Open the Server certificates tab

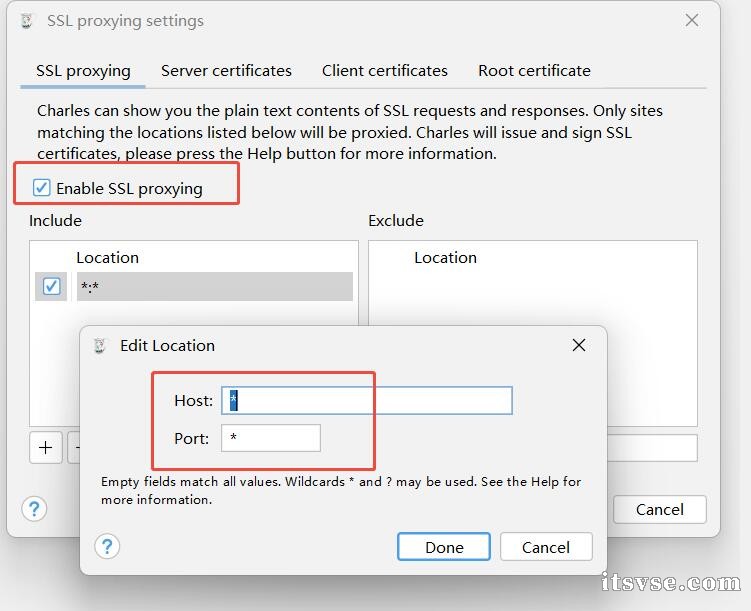pyautogui.click(x=226, y=71)
